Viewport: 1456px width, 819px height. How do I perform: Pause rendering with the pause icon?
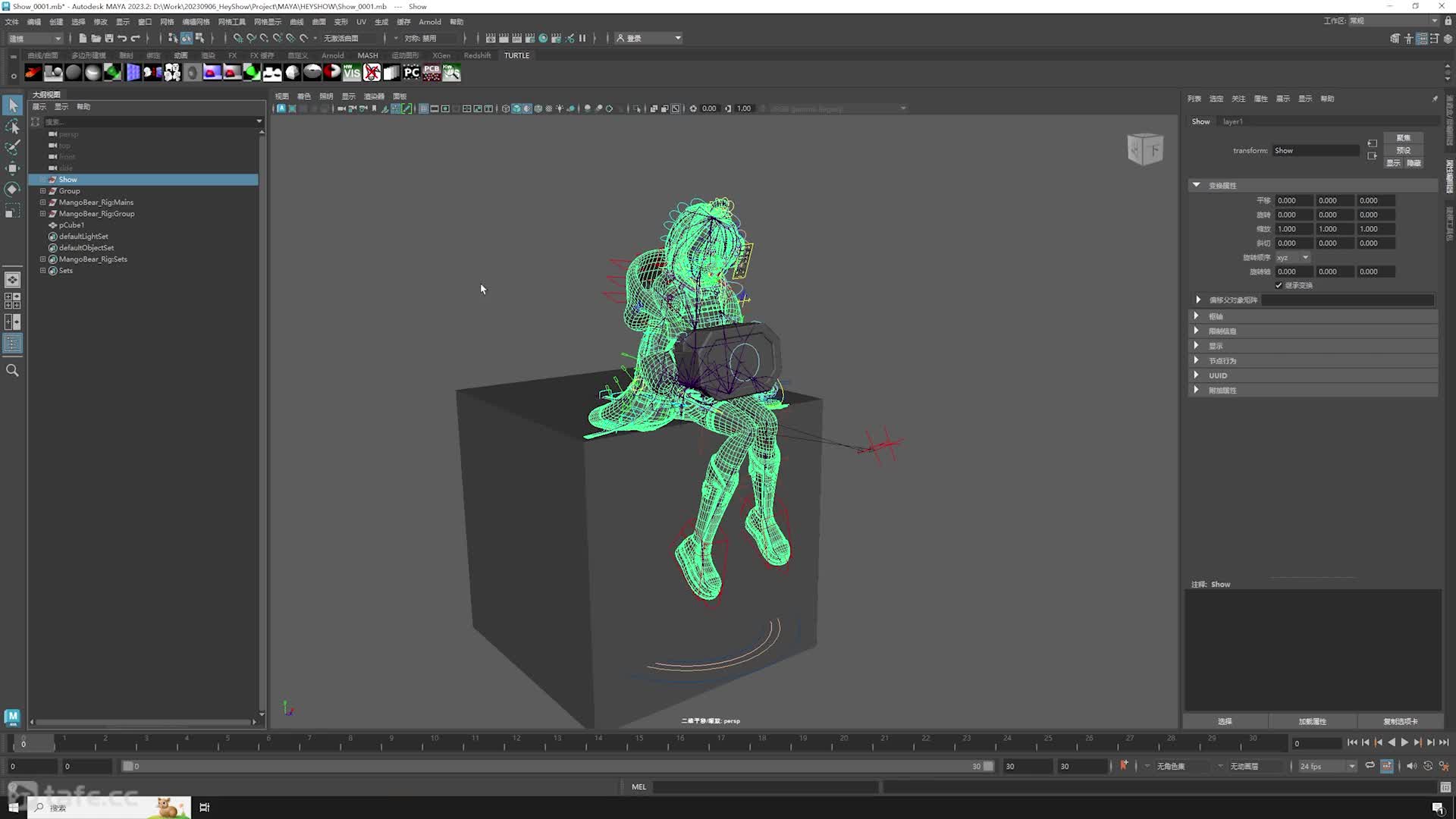tap(582, 38)
